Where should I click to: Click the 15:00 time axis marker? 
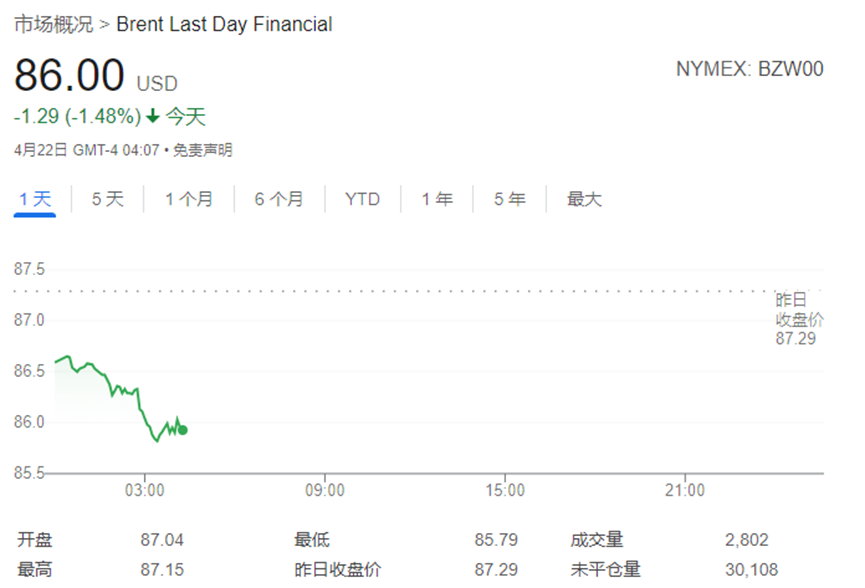point(505,490)
